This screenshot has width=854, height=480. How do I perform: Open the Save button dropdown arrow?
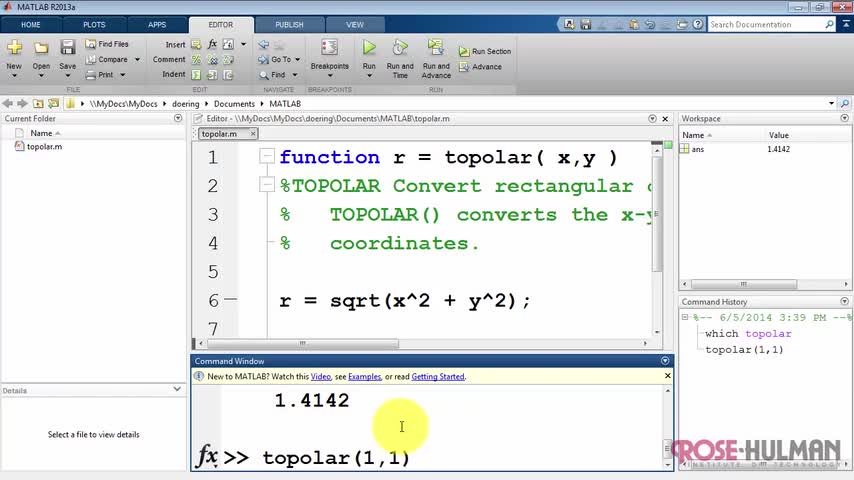[x=68, y=76]
